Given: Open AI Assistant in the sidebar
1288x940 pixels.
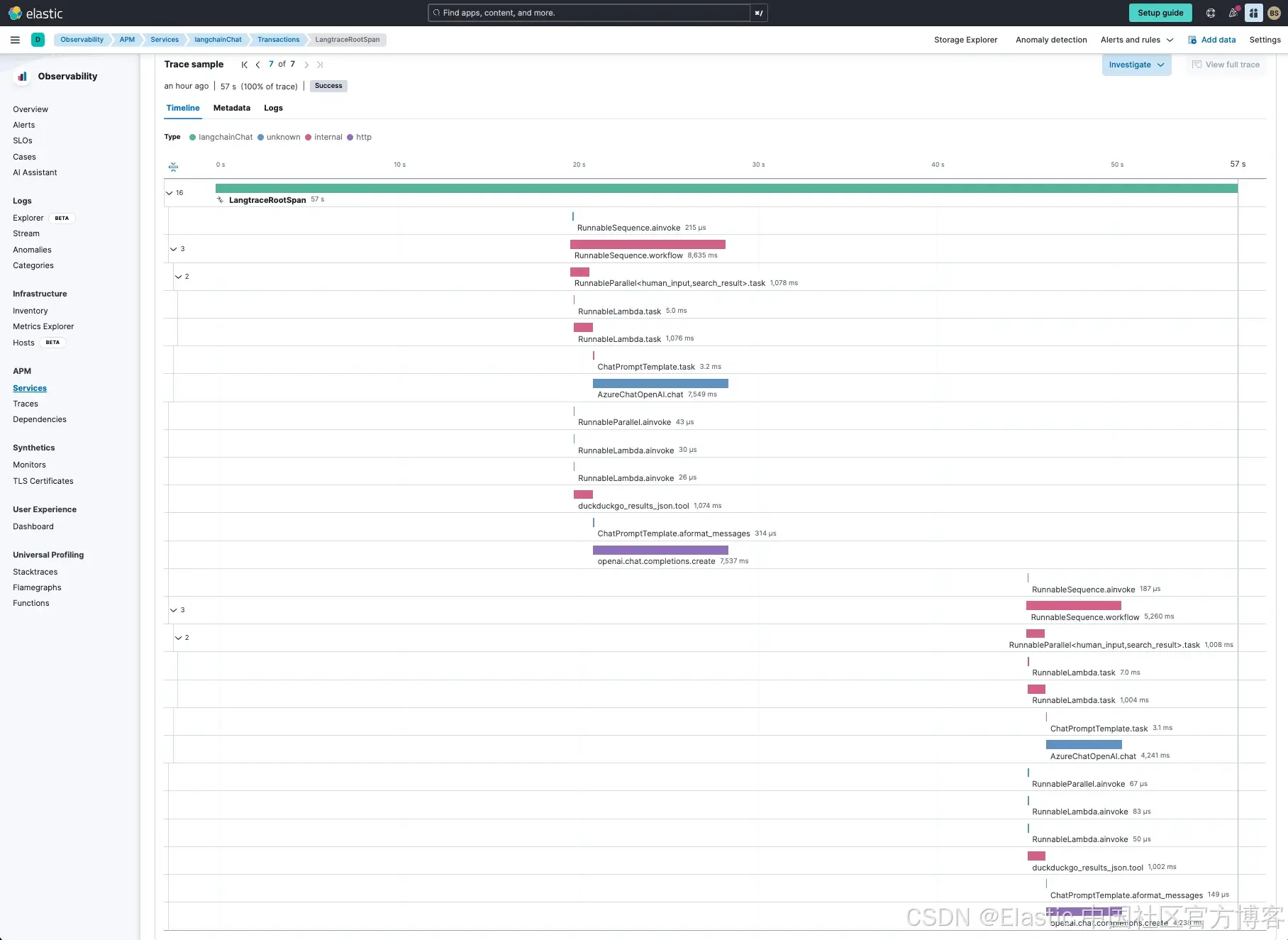Looking at the screenshot, I should click(35, 172).
